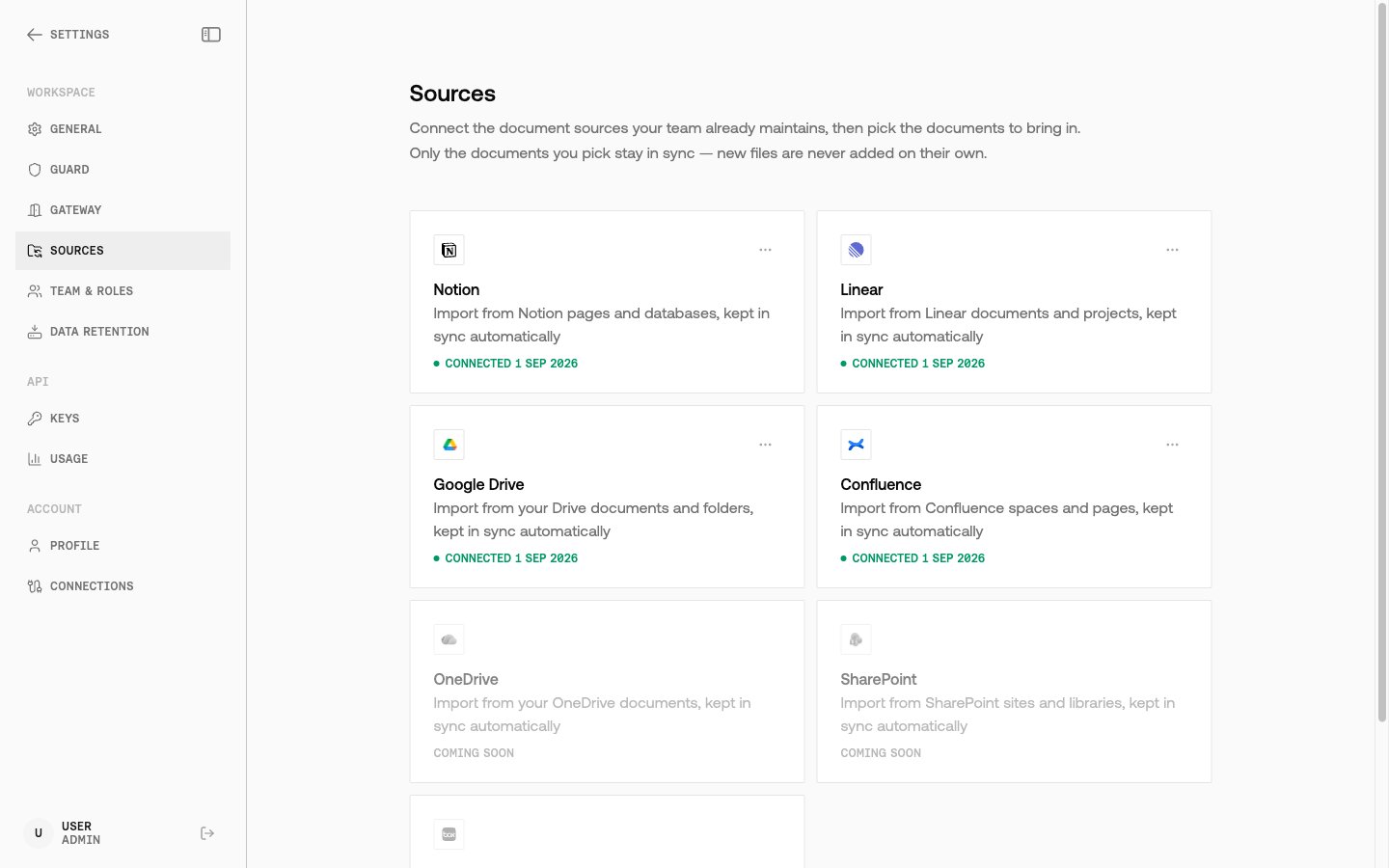Image resolution: width=1389 pixels, height=868 pixels.
Task: Click the Team & Roles people icon
Action: click(x=35, y=291)
